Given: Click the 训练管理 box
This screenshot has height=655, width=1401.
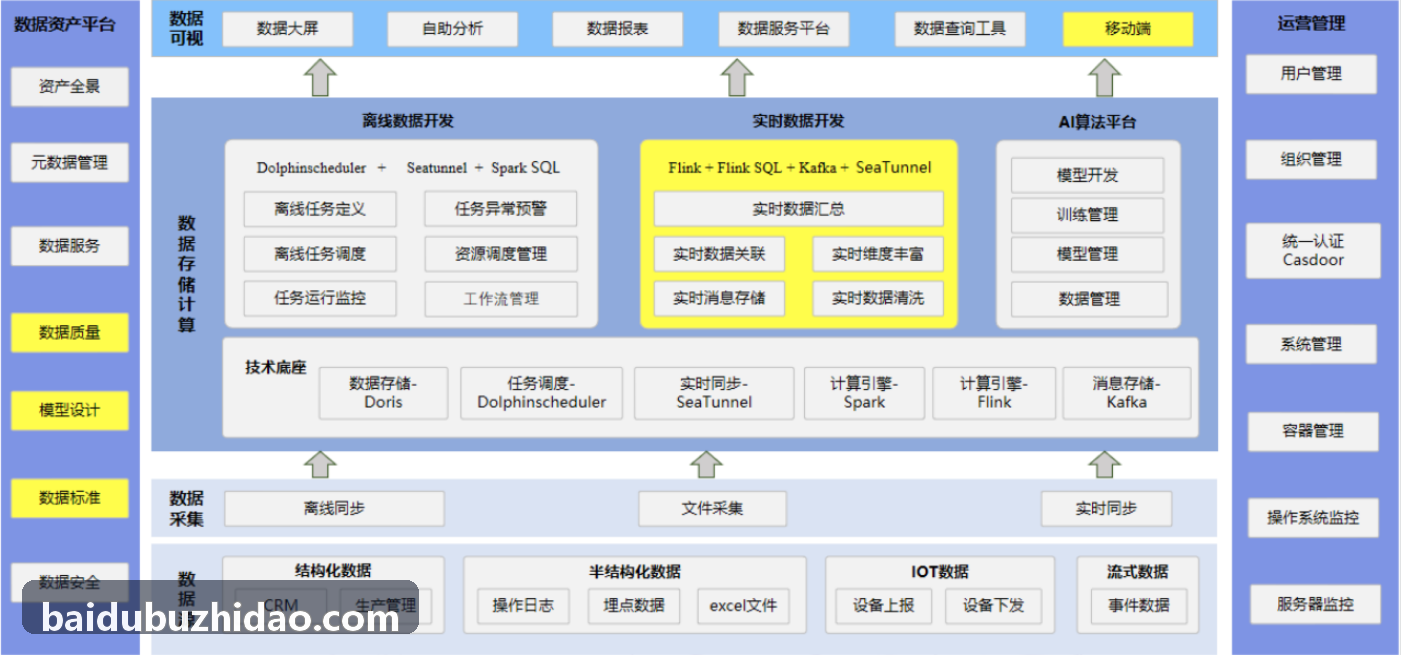Looking at the screenshot, I should point(1087,215).
